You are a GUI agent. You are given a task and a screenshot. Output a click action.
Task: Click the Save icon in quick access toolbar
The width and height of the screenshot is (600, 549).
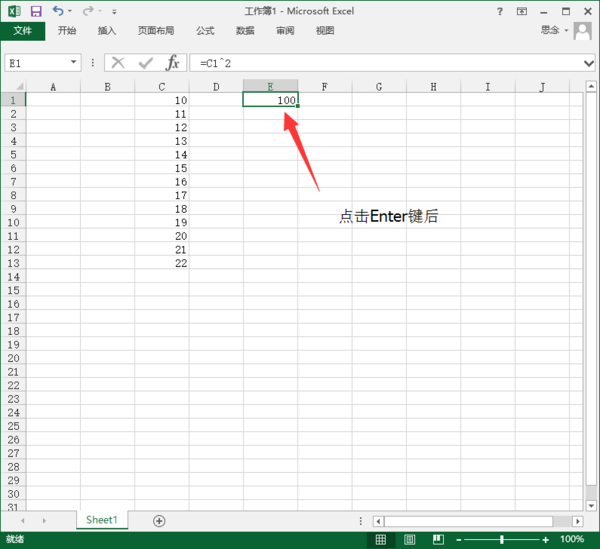click(x=36, y=11)
